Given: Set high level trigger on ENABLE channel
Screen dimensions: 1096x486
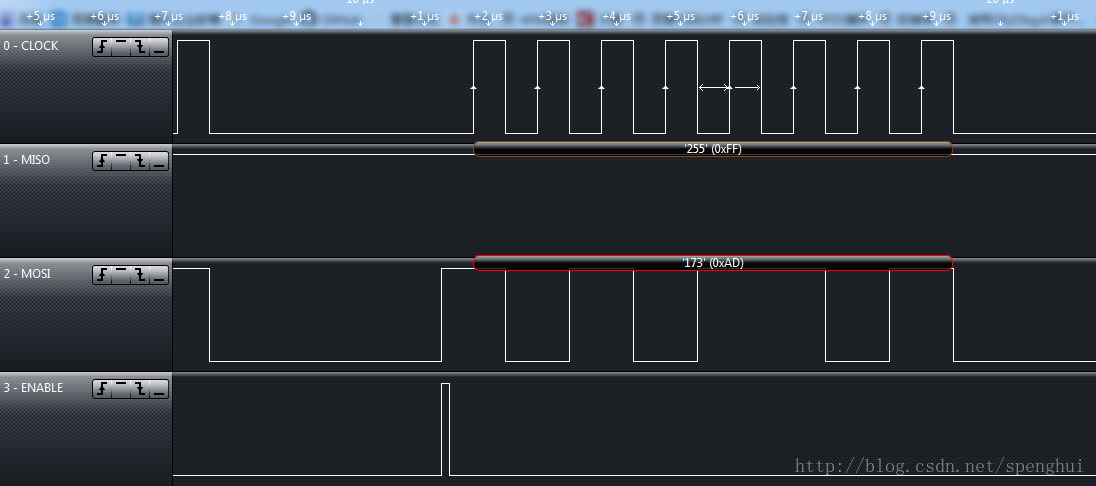Looking at the screenshot, I should [122, 389].
